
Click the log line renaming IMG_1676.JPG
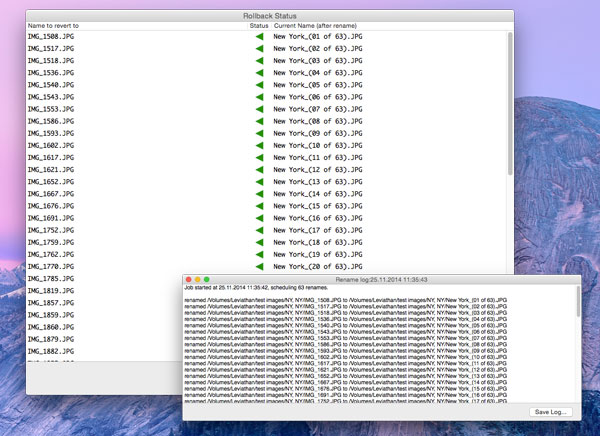(346, 389)
